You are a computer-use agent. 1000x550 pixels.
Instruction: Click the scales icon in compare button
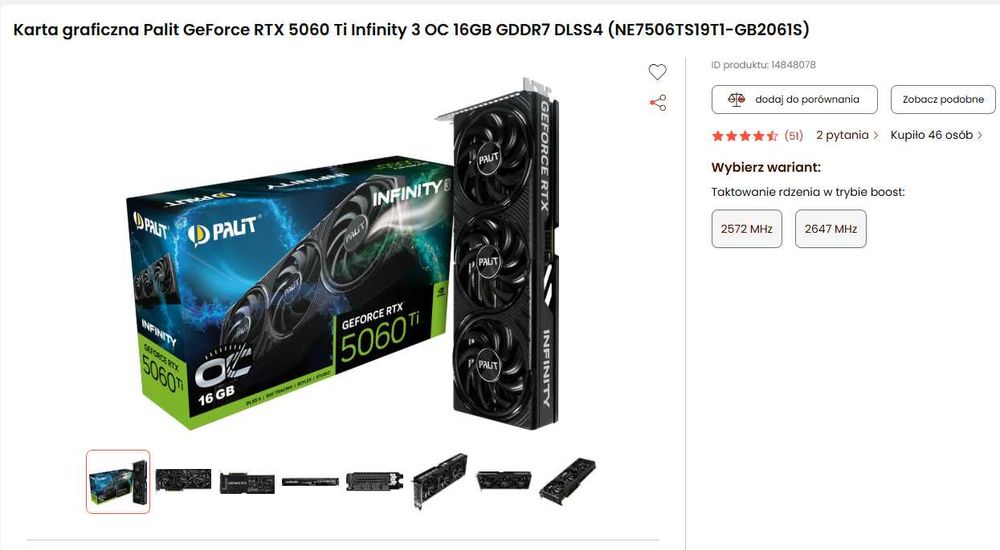pos(736,100)
